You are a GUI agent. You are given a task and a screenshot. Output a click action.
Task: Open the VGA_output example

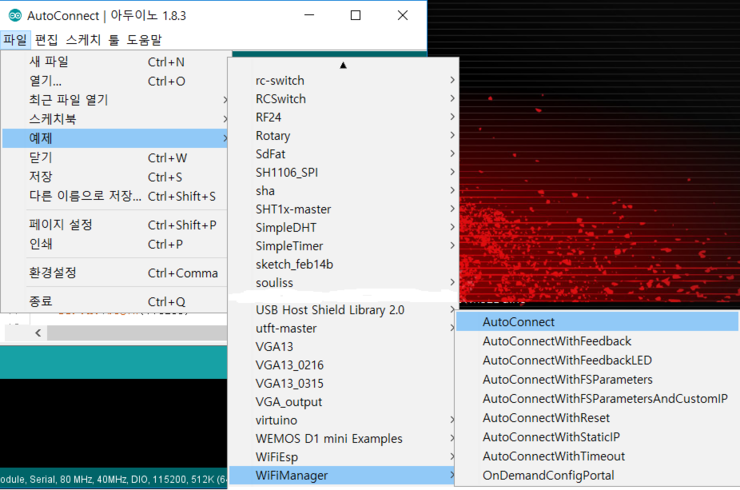point(343,402)
